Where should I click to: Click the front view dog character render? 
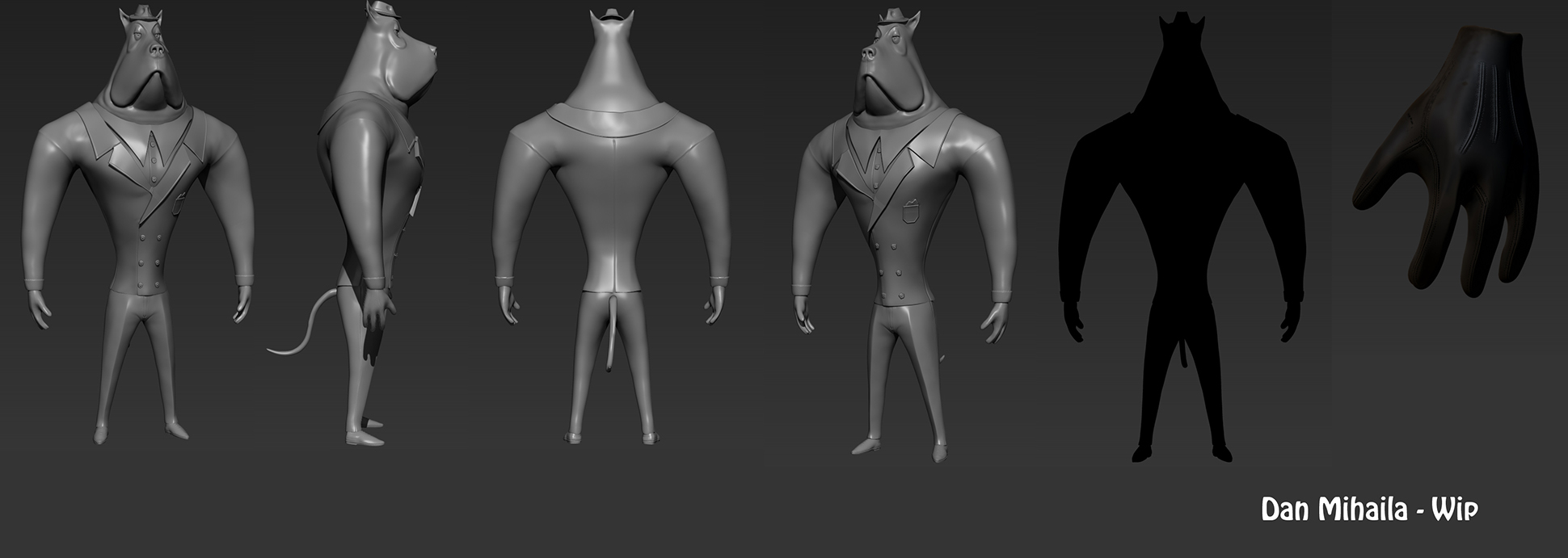click(137, 224)
